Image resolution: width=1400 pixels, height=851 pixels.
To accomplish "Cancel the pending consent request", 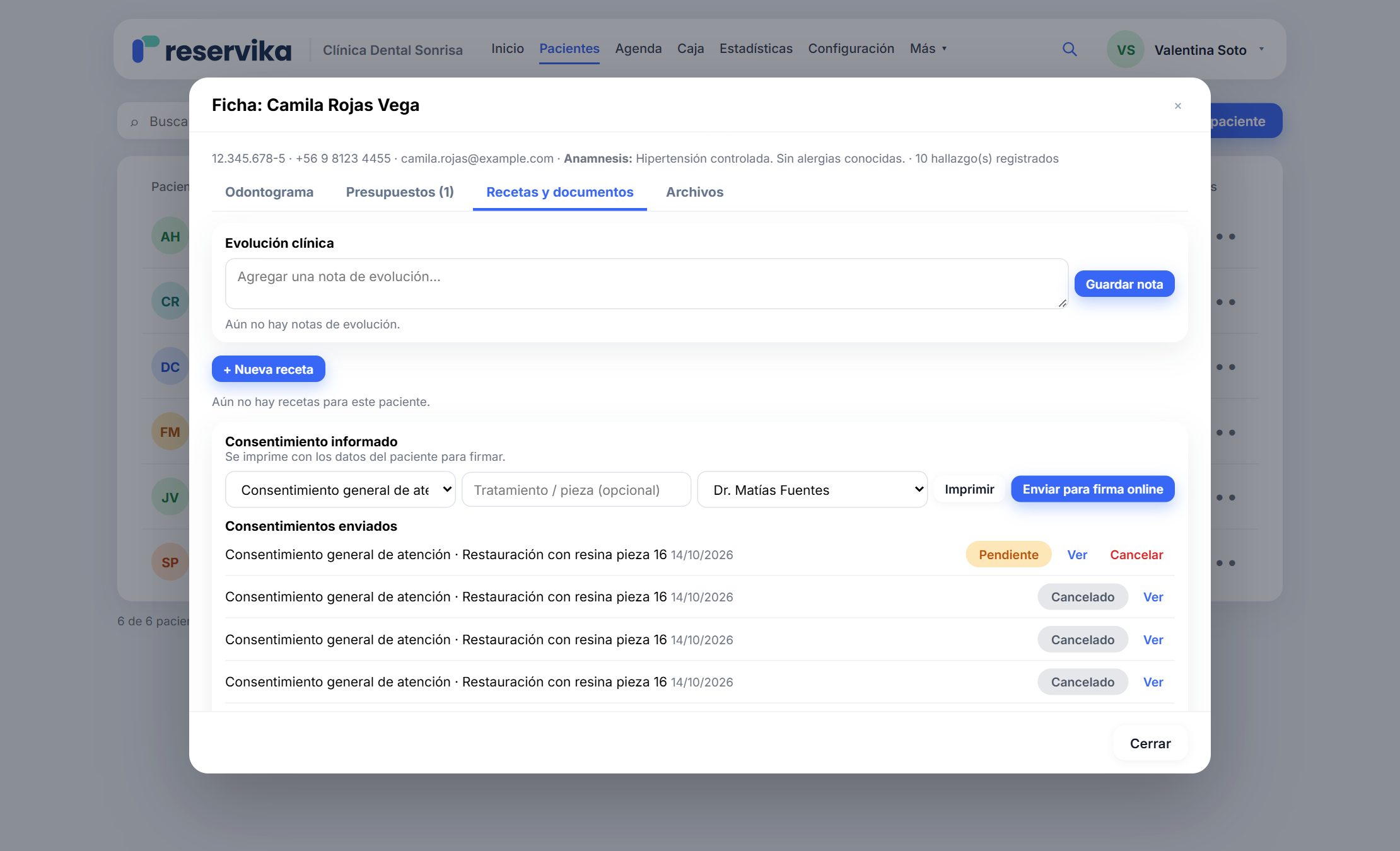I will point(1136,555).
